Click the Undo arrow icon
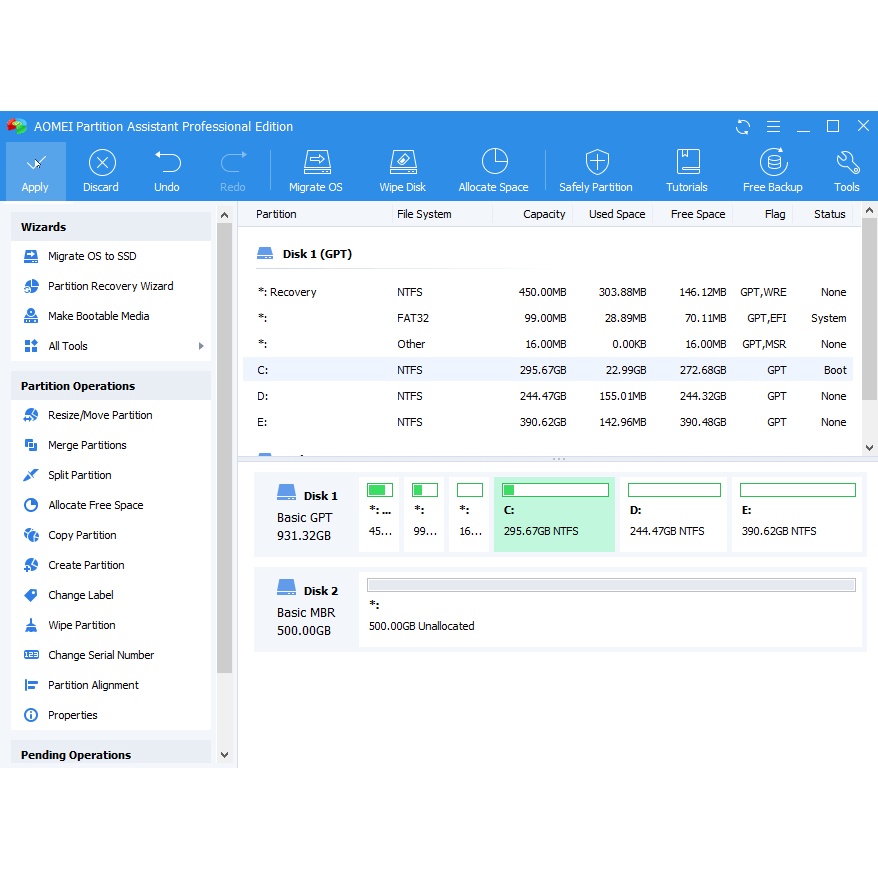 pos(167,162)
